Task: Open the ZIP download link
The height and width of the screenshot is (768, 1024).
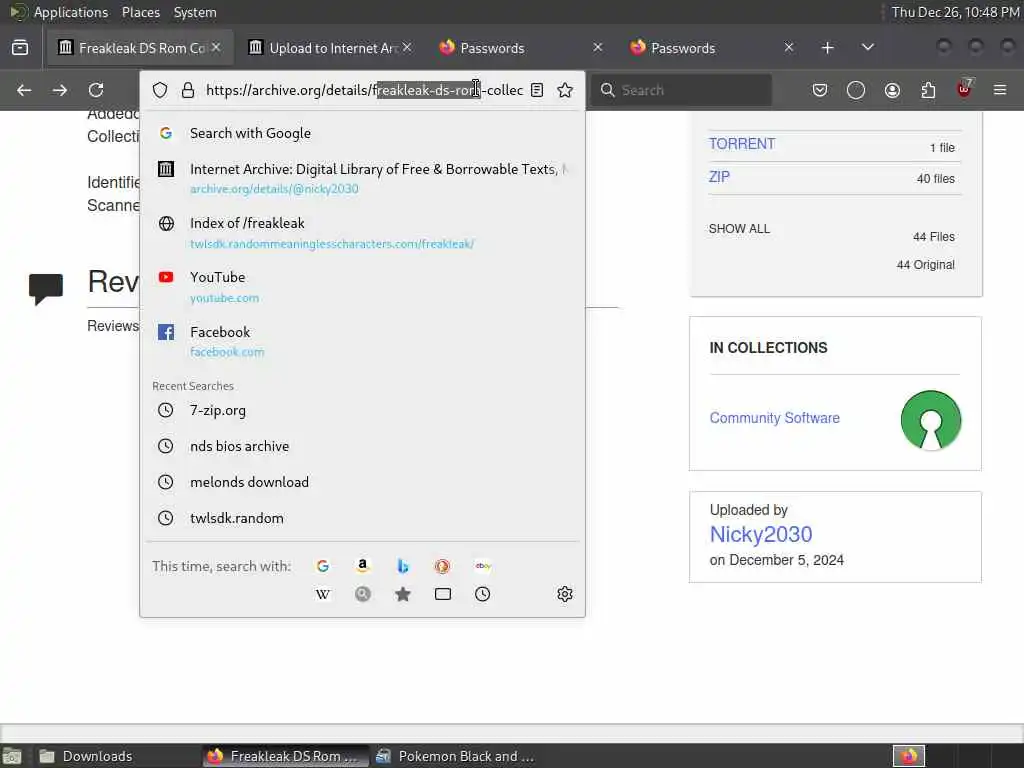Action: 719,177
